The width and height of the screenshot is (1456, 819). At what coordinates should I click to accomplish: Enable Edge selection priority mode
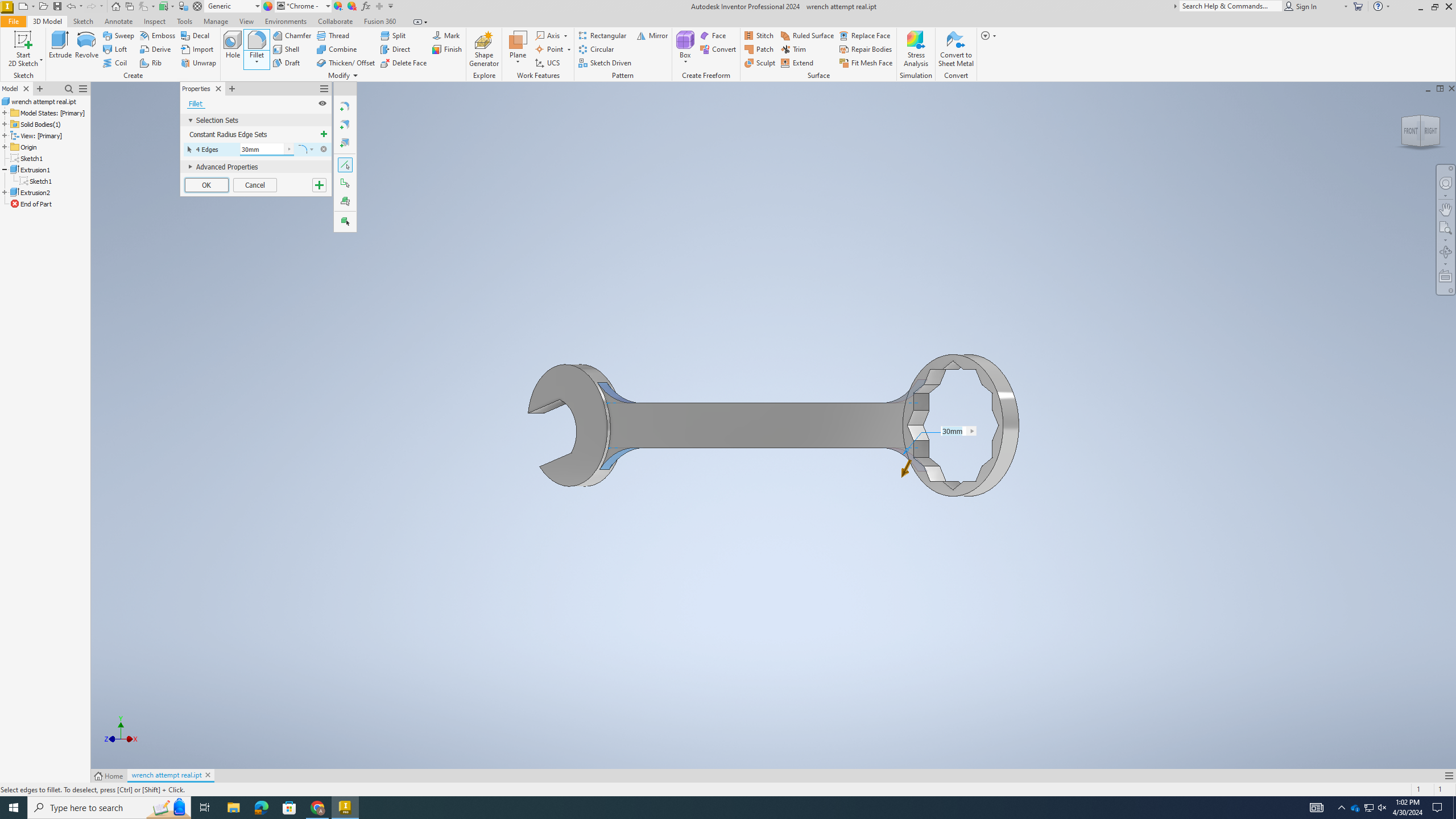345,165
